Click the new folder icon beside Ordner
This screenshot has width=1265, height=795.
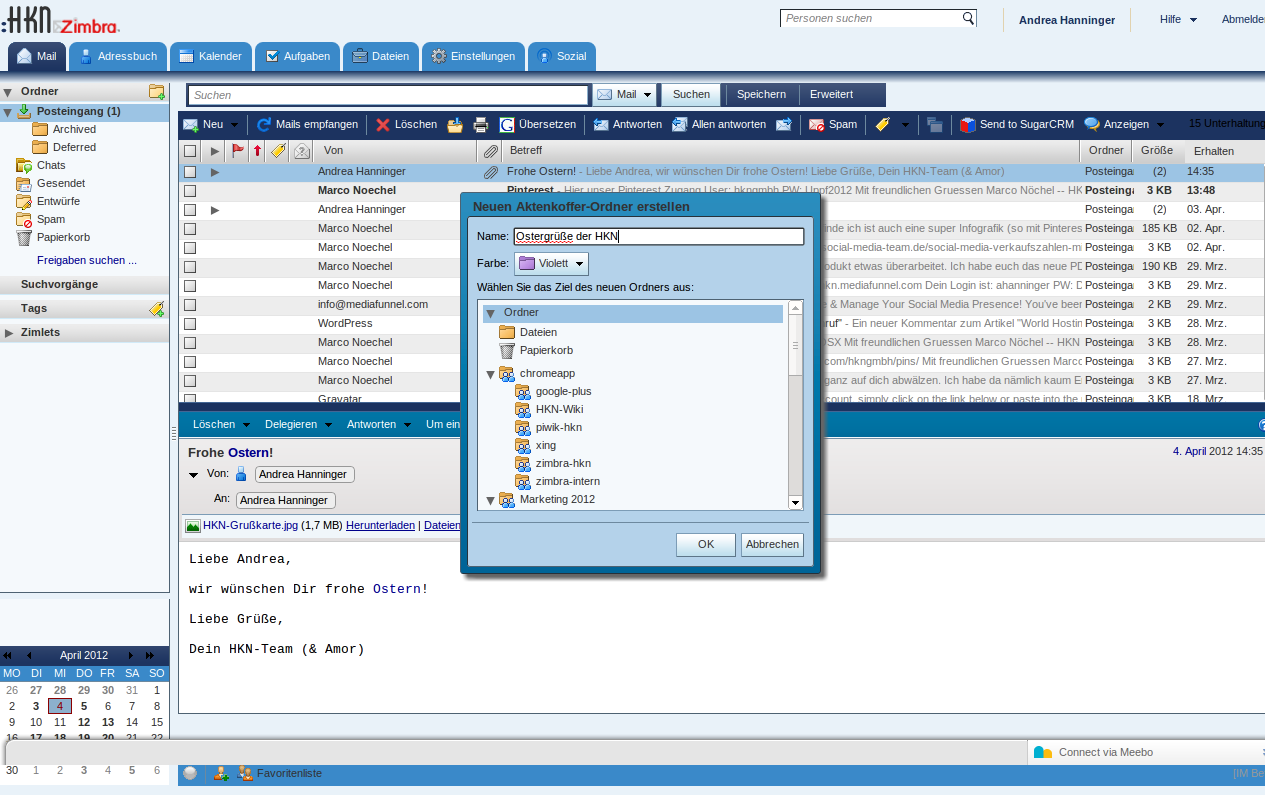tap(156, 92)
